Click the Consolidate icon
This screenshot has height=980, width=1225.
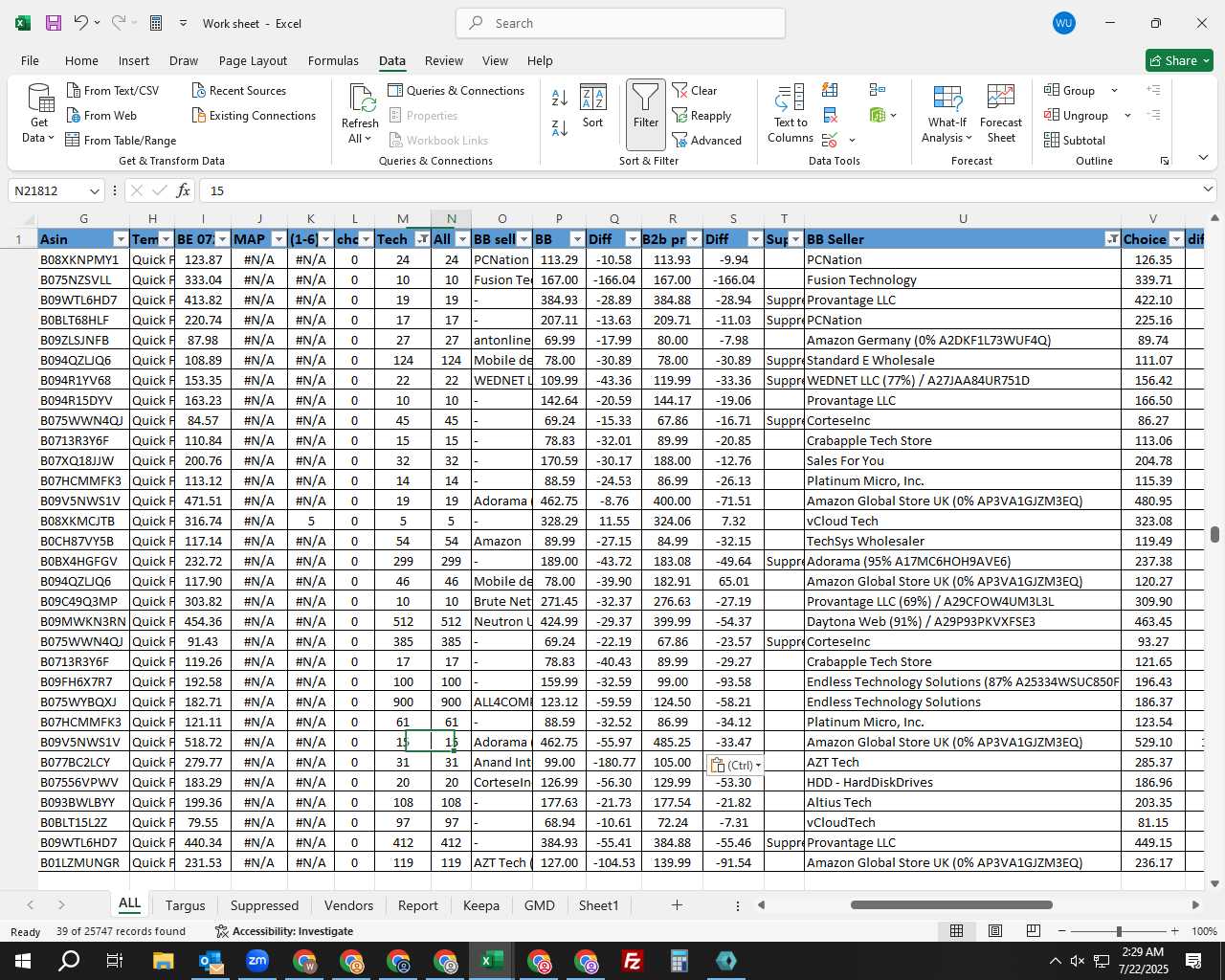pyautogui.click(x=878, y=90)
